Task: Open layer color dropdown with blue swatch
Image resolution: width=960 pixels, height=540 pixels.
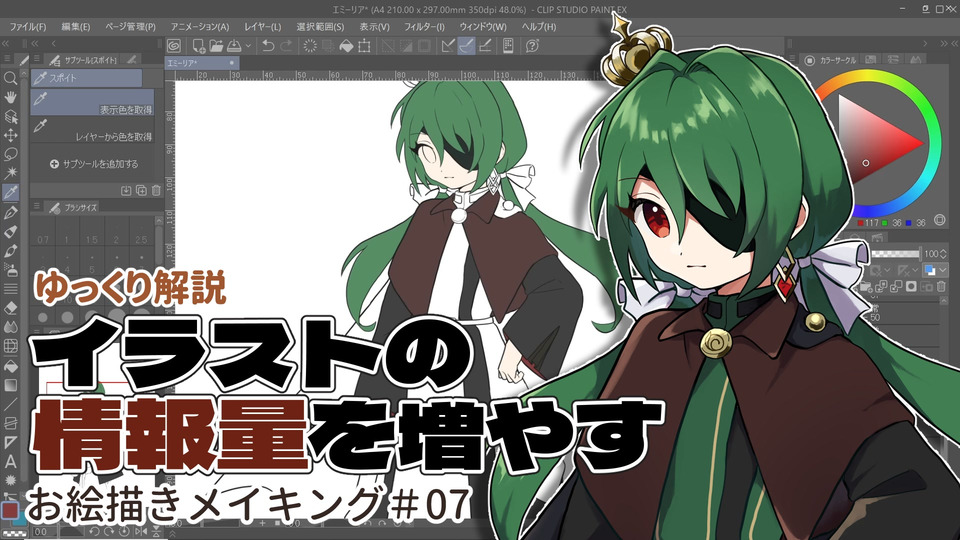Action: pyautogui.click(x=935, y=270)
